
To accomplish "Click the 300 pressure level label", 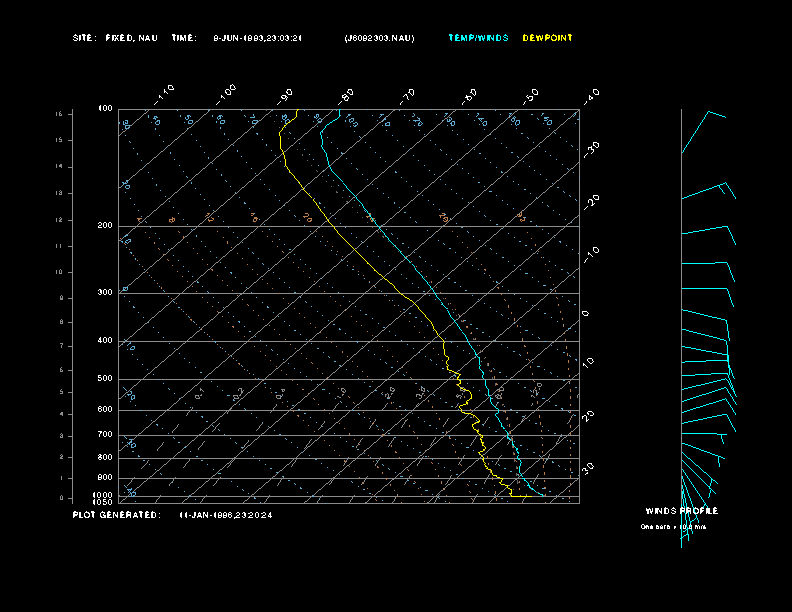I will pos(105,293).
